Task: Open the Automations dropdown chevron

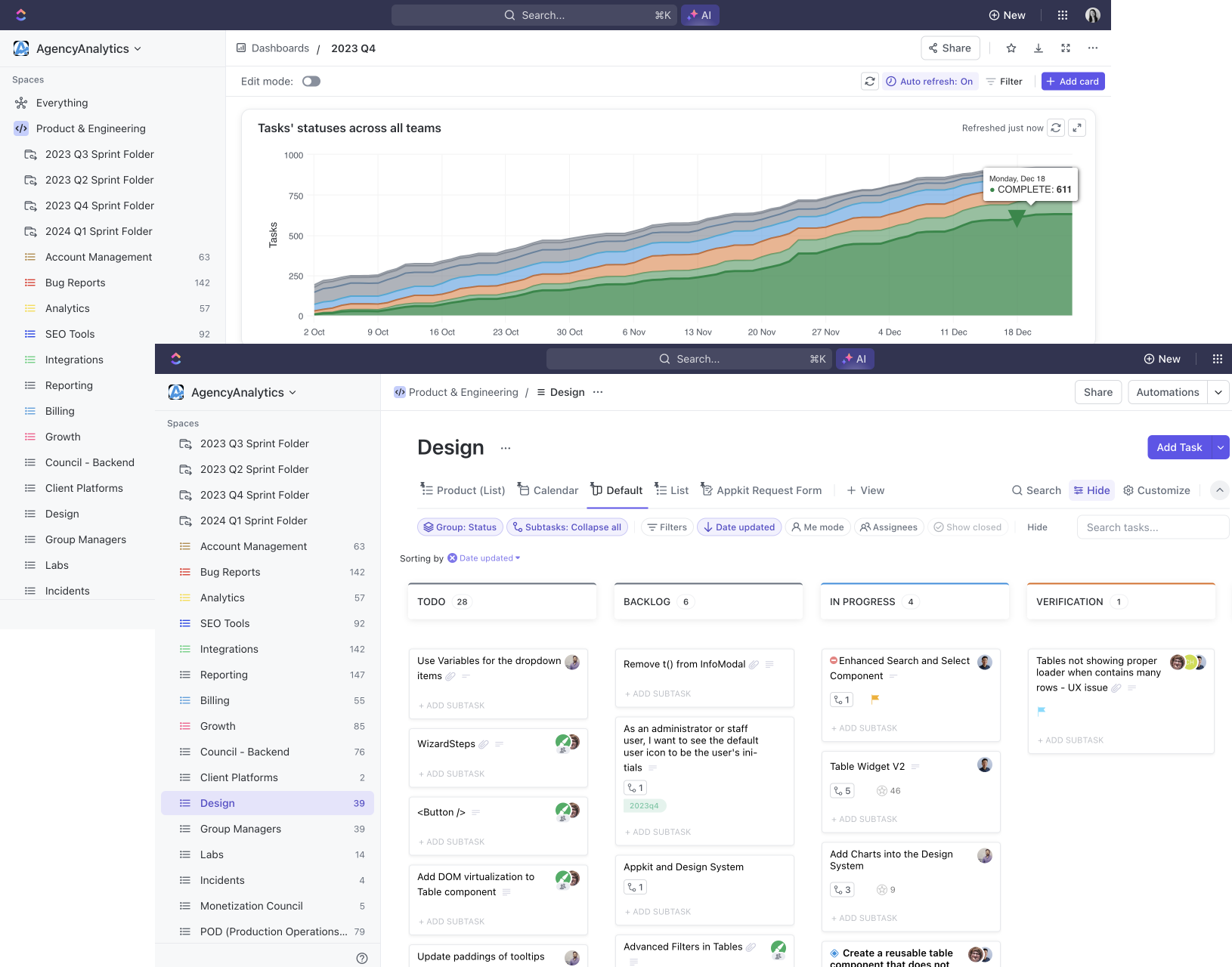Action: click(x=1218, y=392)
